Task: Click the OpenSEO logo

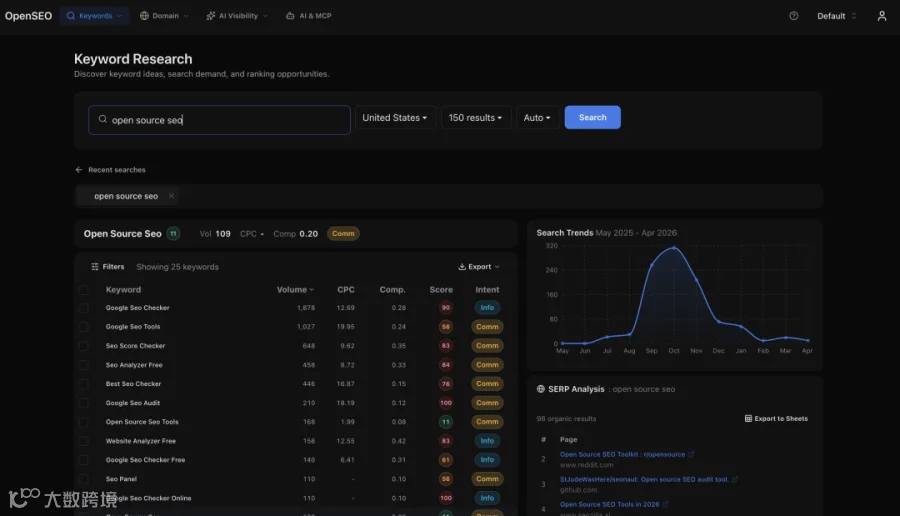Action: (x=28, y=16)
